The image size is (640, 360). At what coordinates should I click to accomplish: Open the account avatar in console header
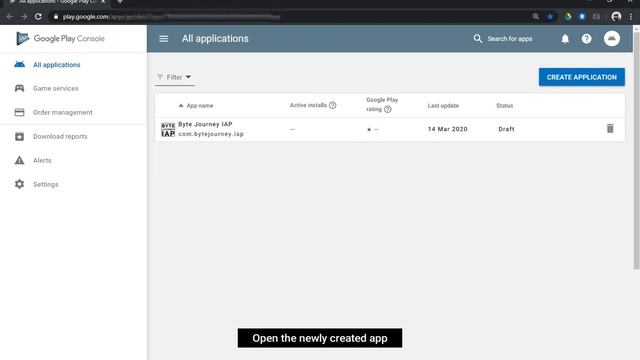(x=612, y=39)
